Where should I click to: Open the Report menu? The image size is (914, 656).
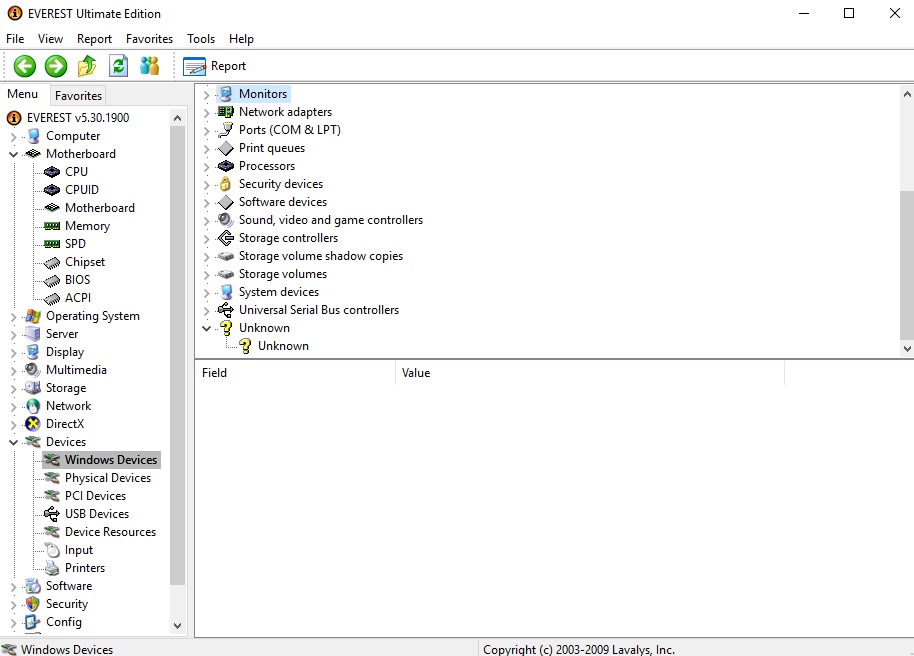point(94,39)
